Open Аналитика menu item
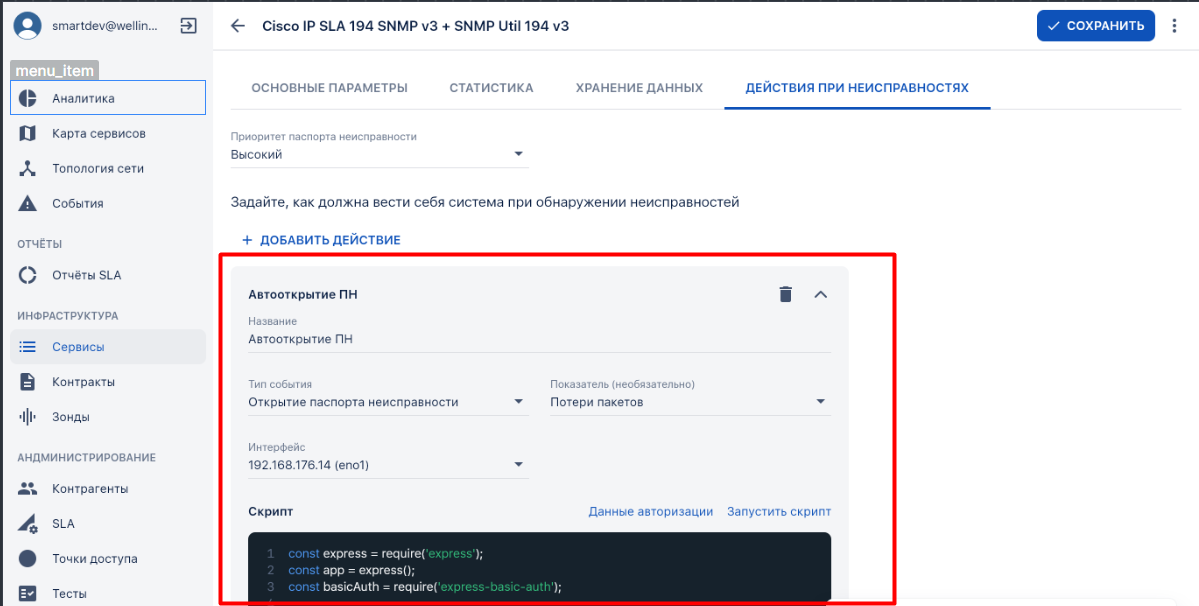The width and height of the screenshot is (1199, 606). pyautogui.click(x=108, y=98)
